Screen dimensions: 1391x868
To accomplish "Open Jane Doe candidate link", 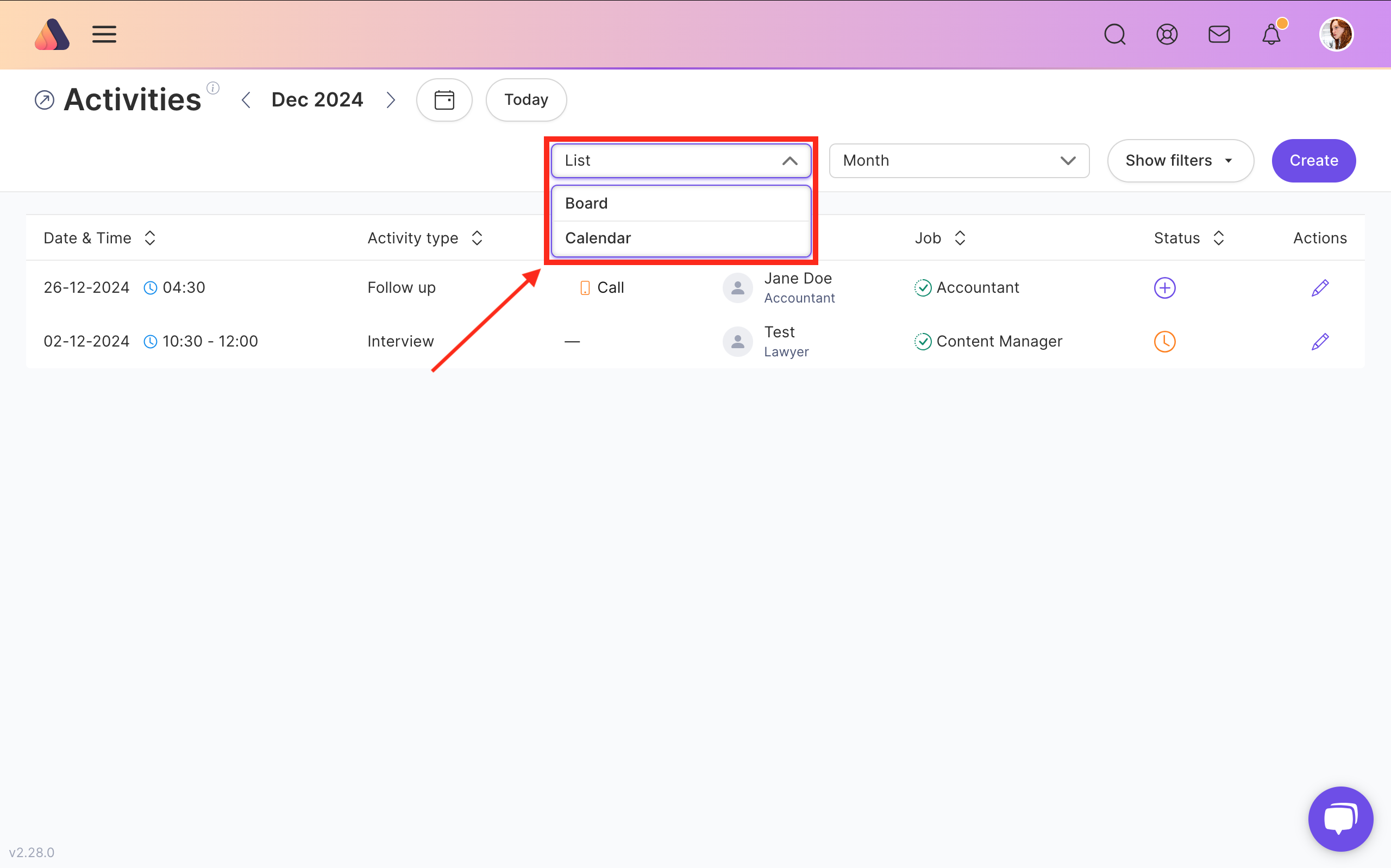I will click(x=798, y=279).
